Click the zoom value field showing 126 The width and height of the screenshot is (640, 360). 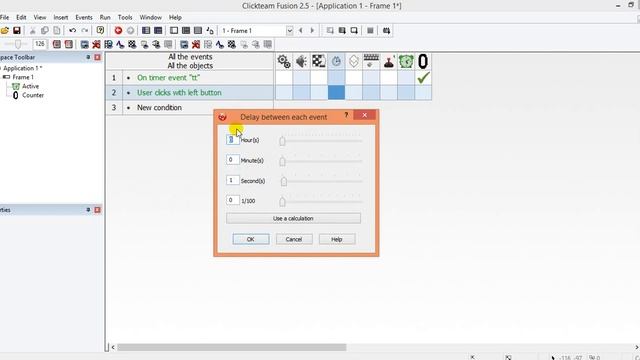click(x=40, y=44)
